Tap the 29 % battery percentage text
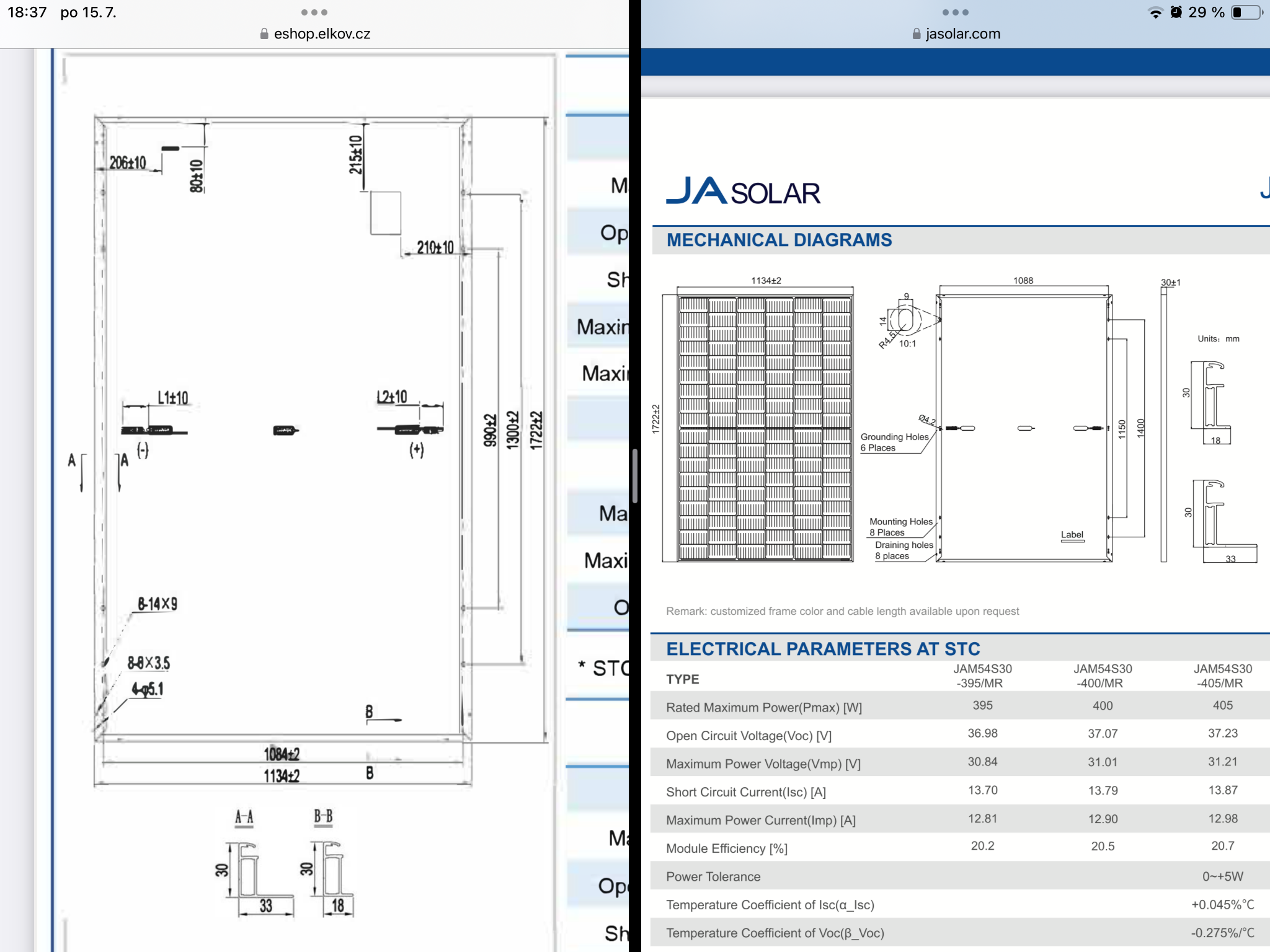Screen dimensions: 1270x952 click(1206, 12)
